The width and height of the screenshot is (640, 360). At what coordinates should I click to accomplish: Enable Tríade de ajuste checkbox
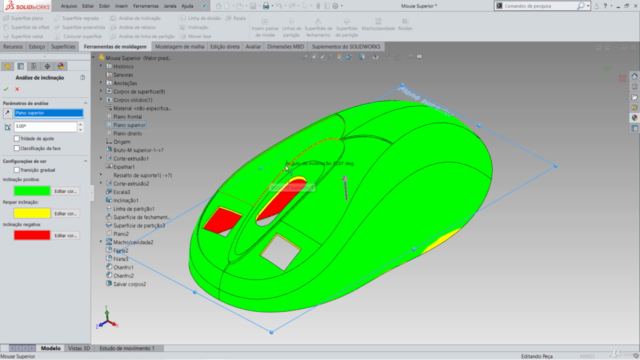pos(17,139)
